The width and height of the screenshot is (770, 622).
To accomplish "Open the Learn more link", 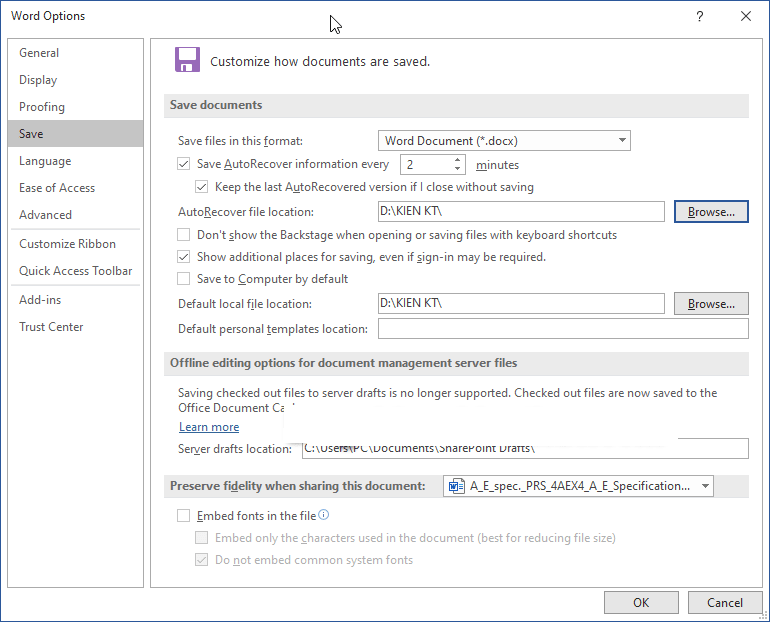I will pyautogui.click(x=209, y=427).
